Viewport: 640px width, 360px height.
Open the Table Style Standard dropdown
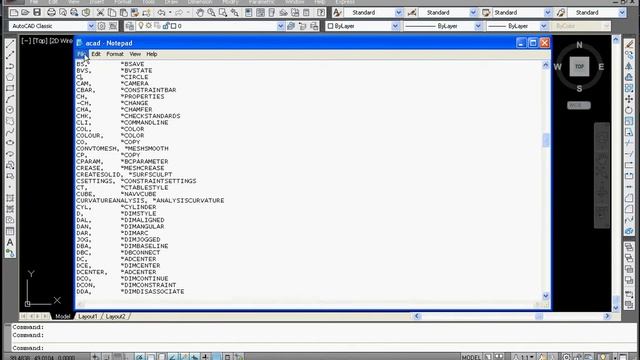(x=547, y=13)
